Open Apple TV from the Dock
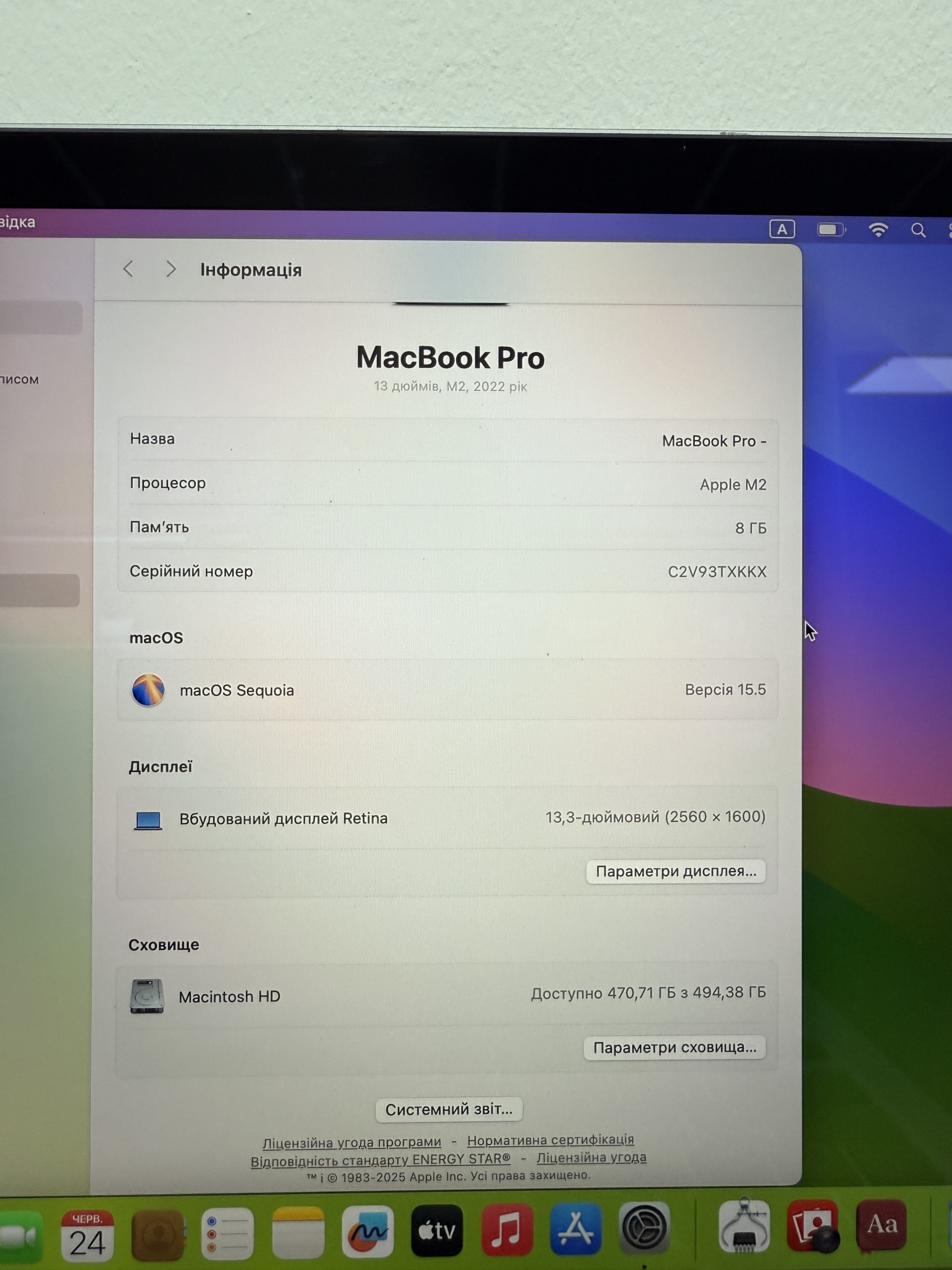 (x=437, y=1231)
